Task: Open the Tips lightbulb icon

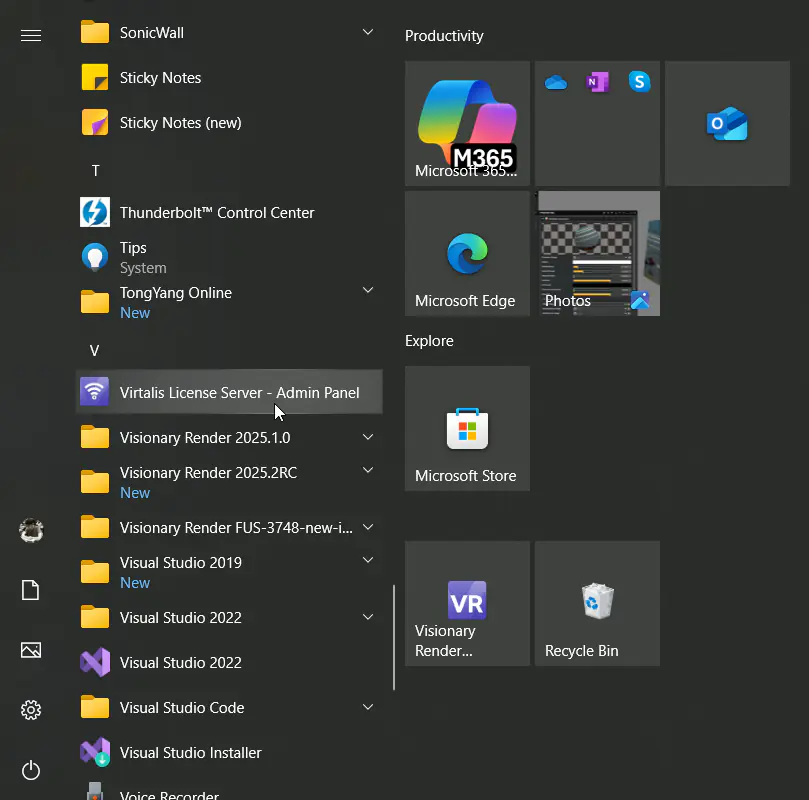Action: [95, 257]
